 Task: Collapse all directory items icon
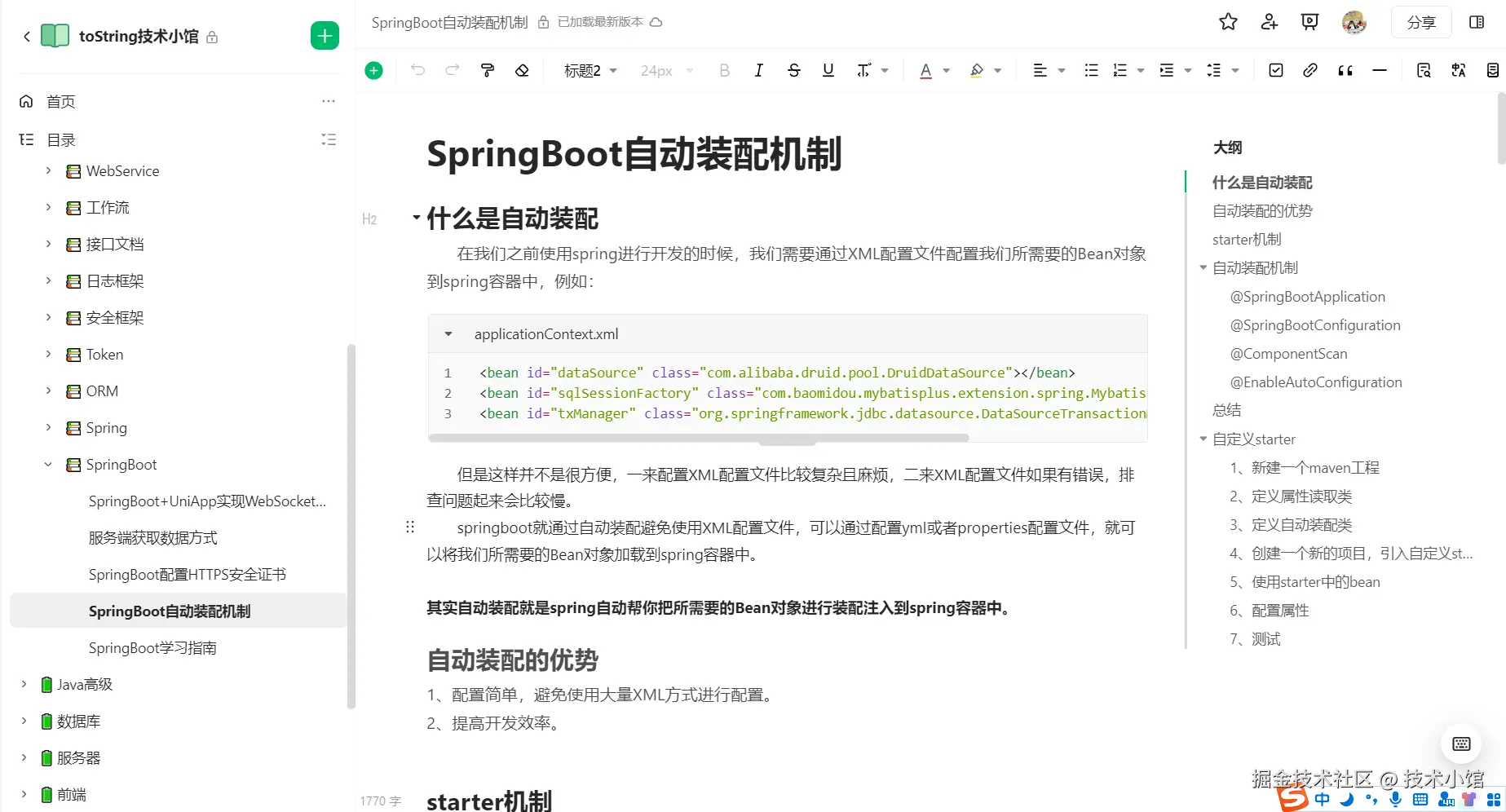click(329, 139)
